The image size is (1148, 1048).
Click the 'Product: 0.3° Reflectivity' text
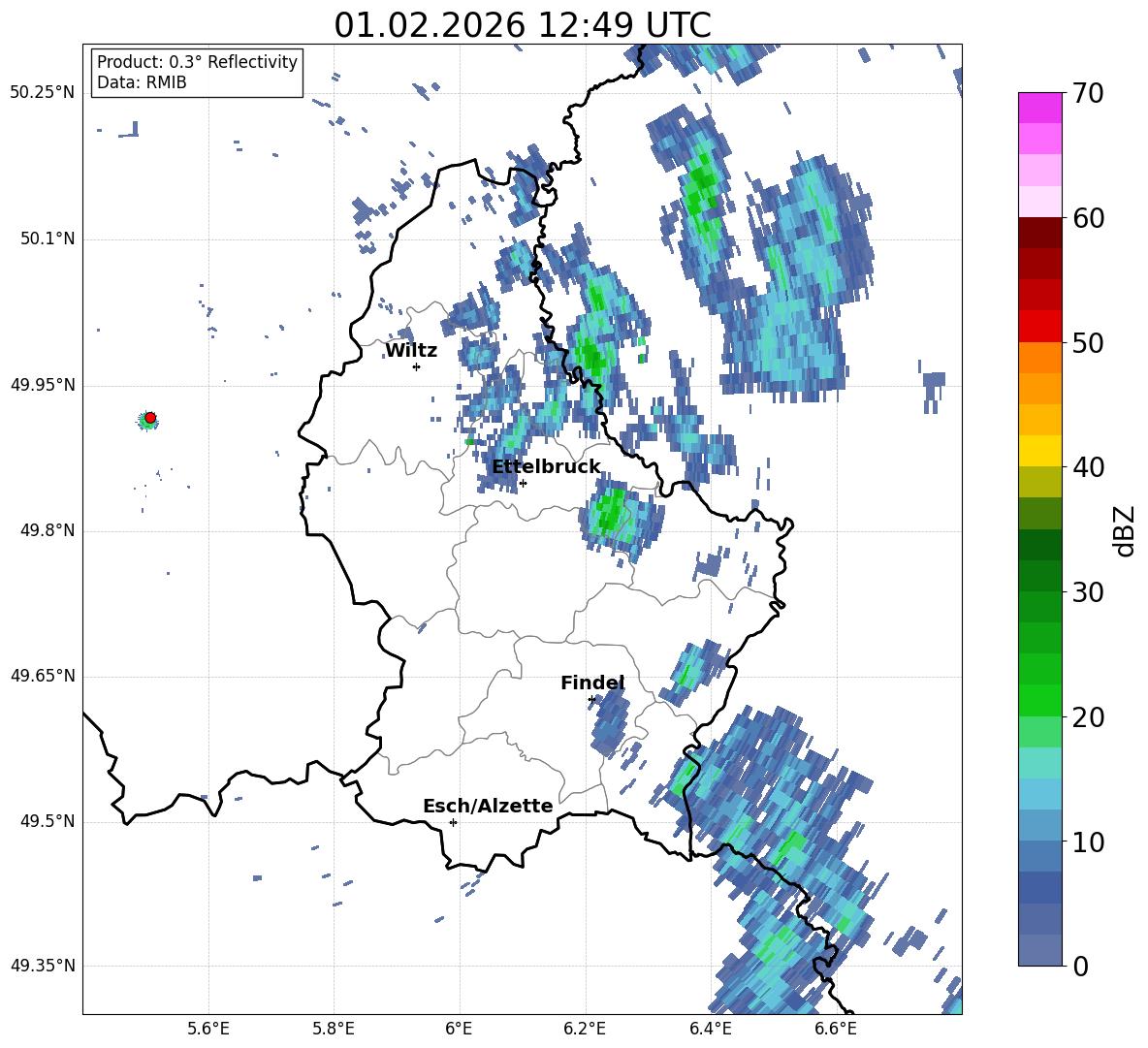coord(197,61)
